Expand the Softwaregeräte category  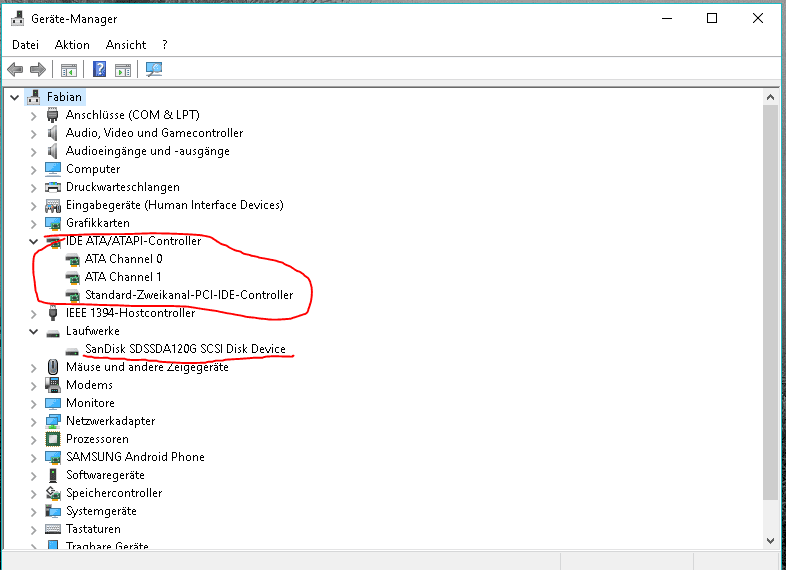click(34, 476)
